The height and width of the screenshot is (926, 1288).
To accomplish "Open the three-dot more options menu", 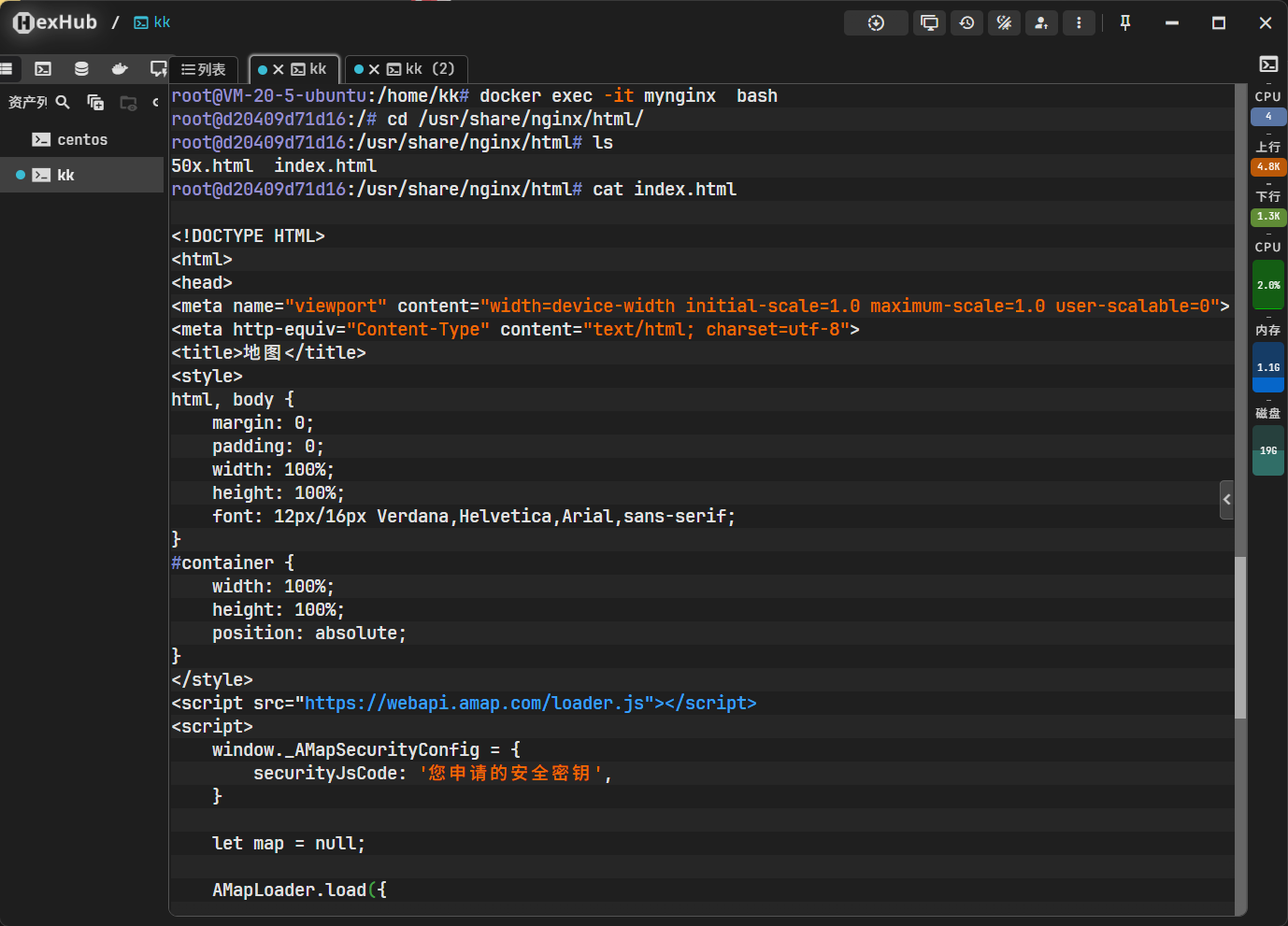I will point(1079,22).
